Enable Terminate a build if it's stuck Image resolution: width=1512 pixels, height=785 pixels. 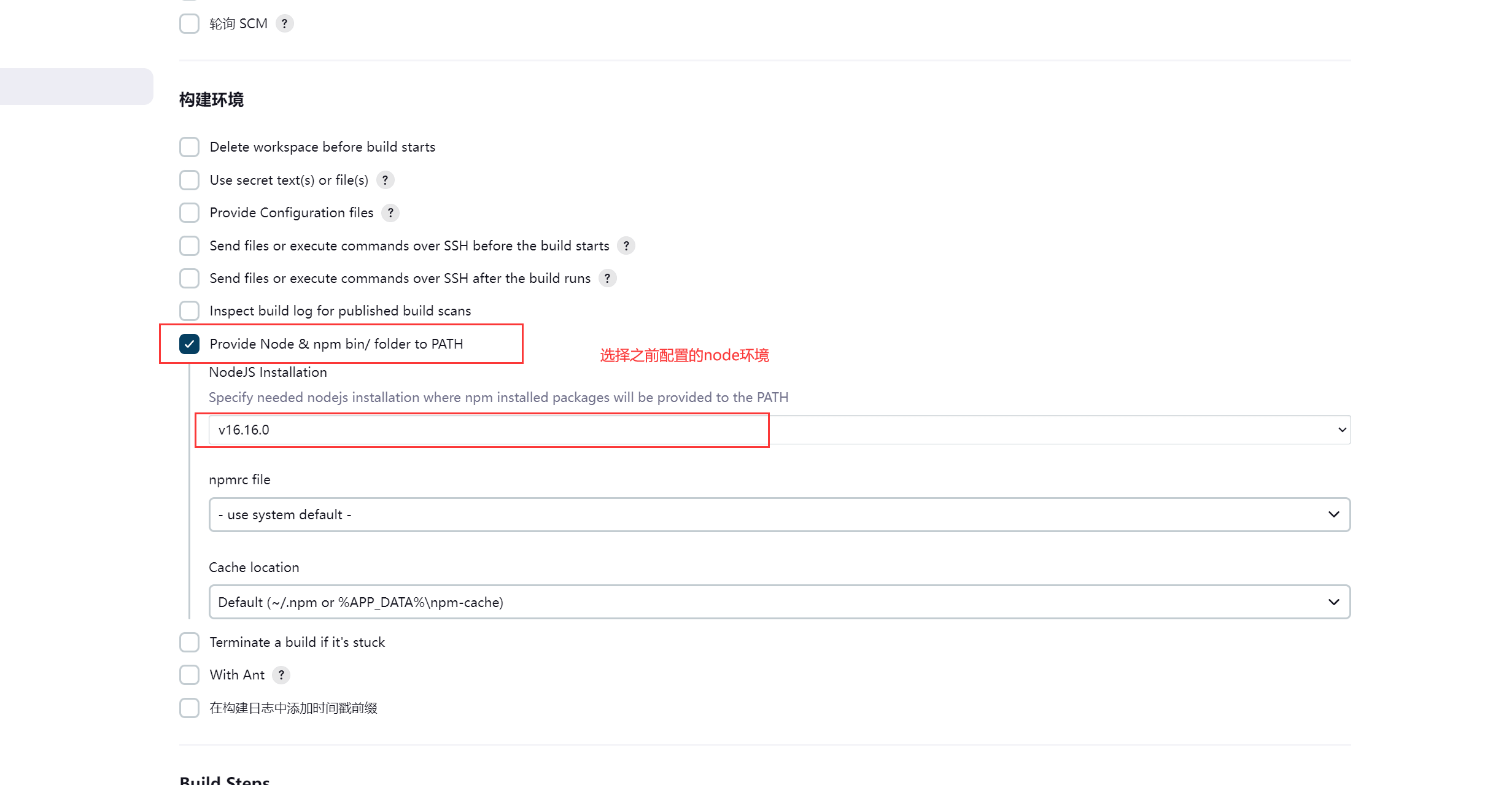(x=189, y=642)
